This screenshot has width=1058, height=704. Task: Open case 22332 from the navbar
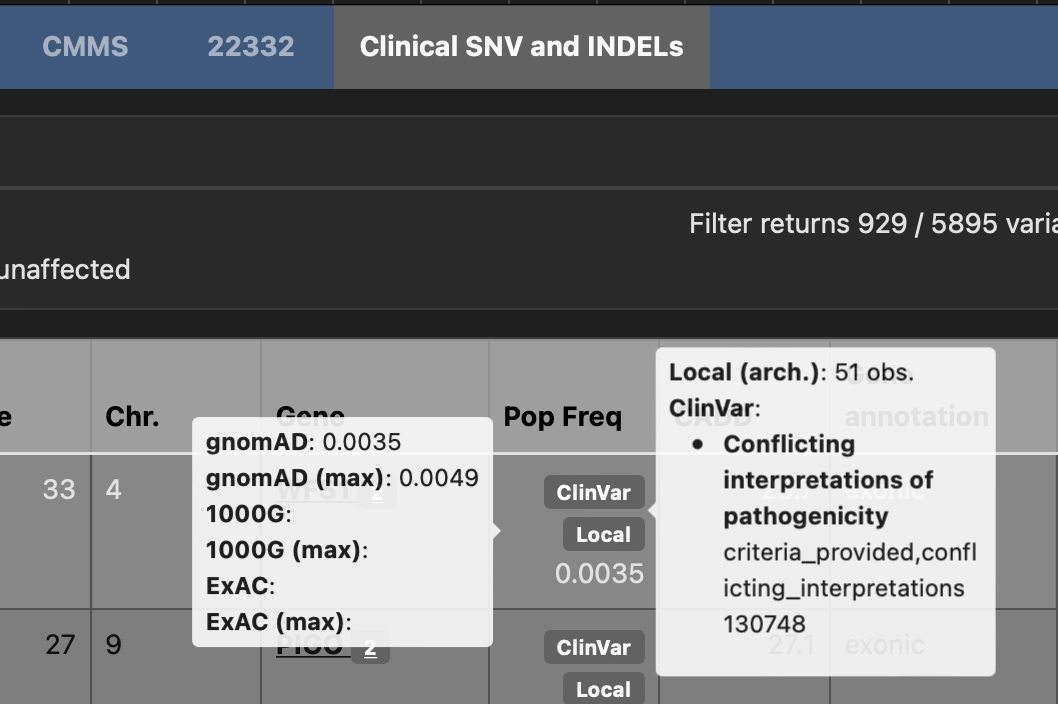pos(250,46)
